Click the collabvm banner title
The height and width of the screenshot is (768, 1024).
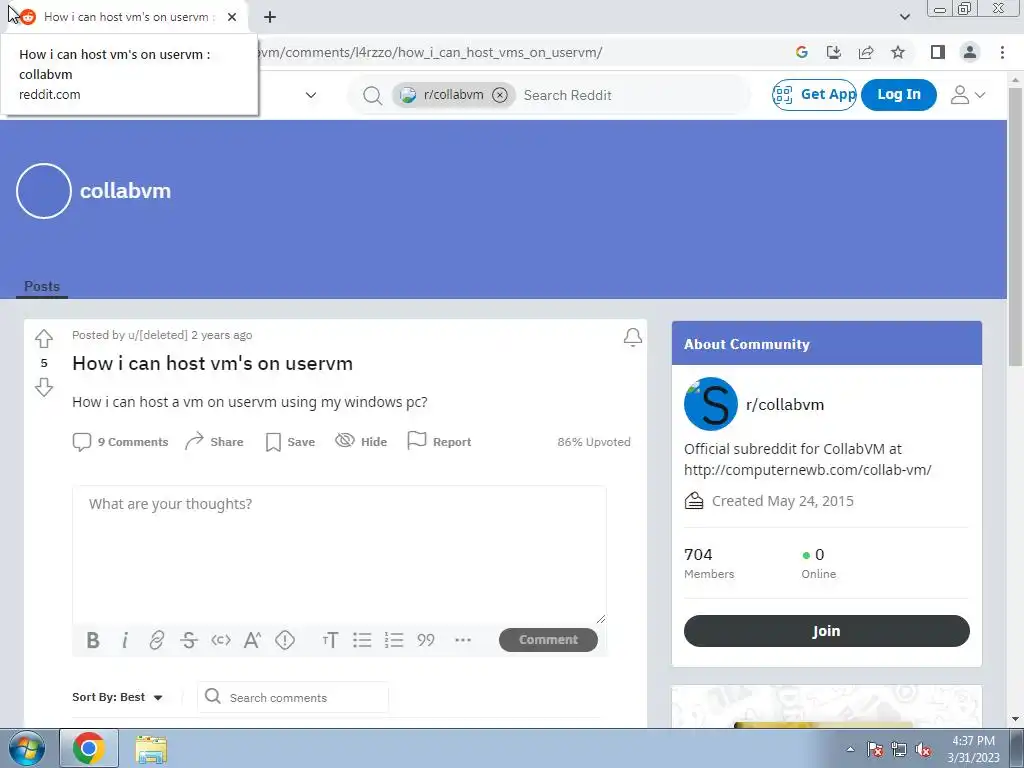(x=125, y=191)
